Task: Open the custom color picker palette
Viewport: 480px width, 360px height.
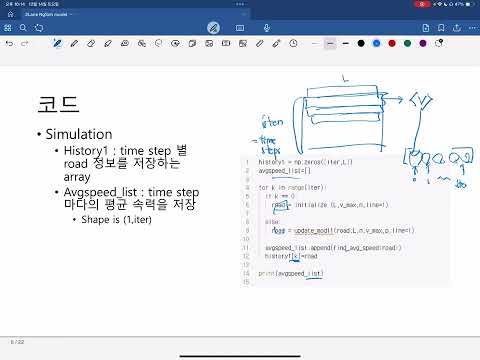Action: (x=439, y=43)
